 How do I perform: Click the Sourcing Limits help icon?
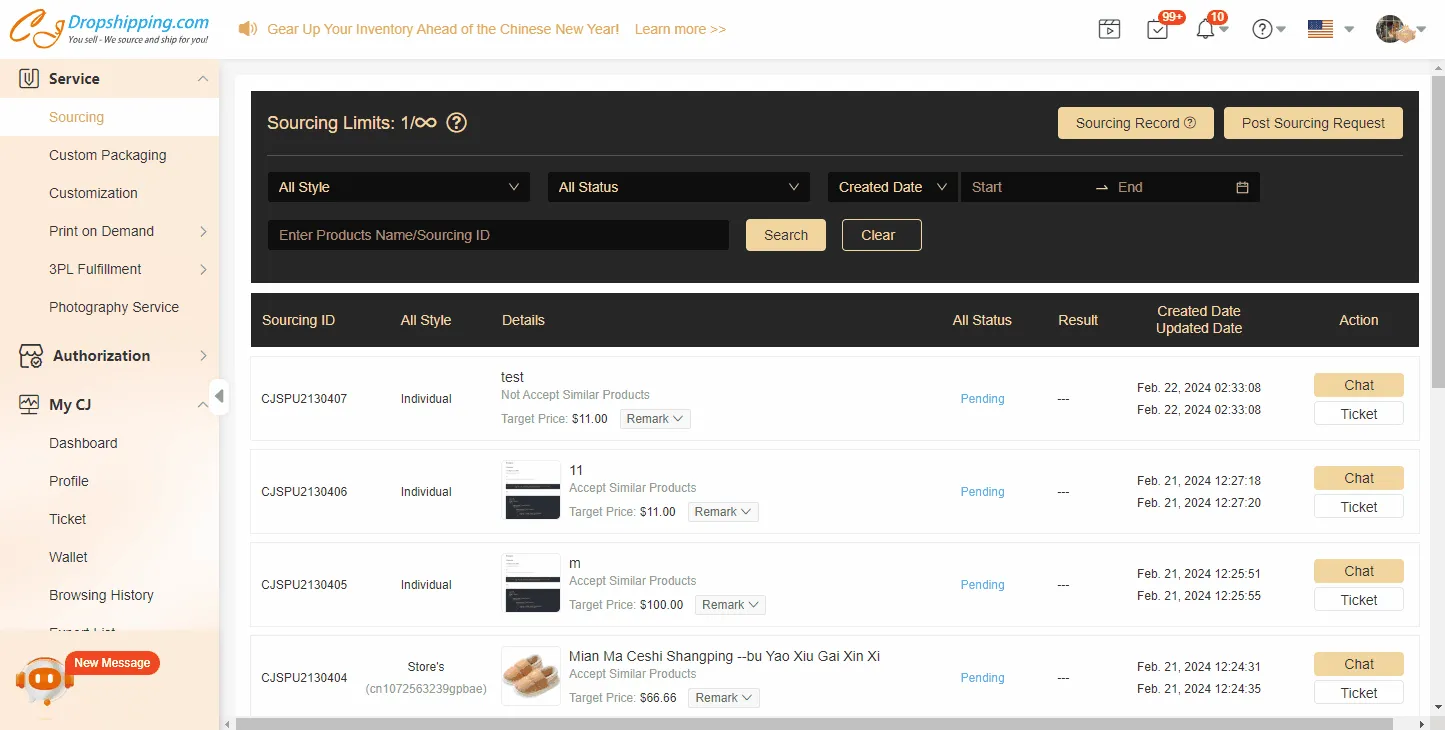click(x=456, y=123)
